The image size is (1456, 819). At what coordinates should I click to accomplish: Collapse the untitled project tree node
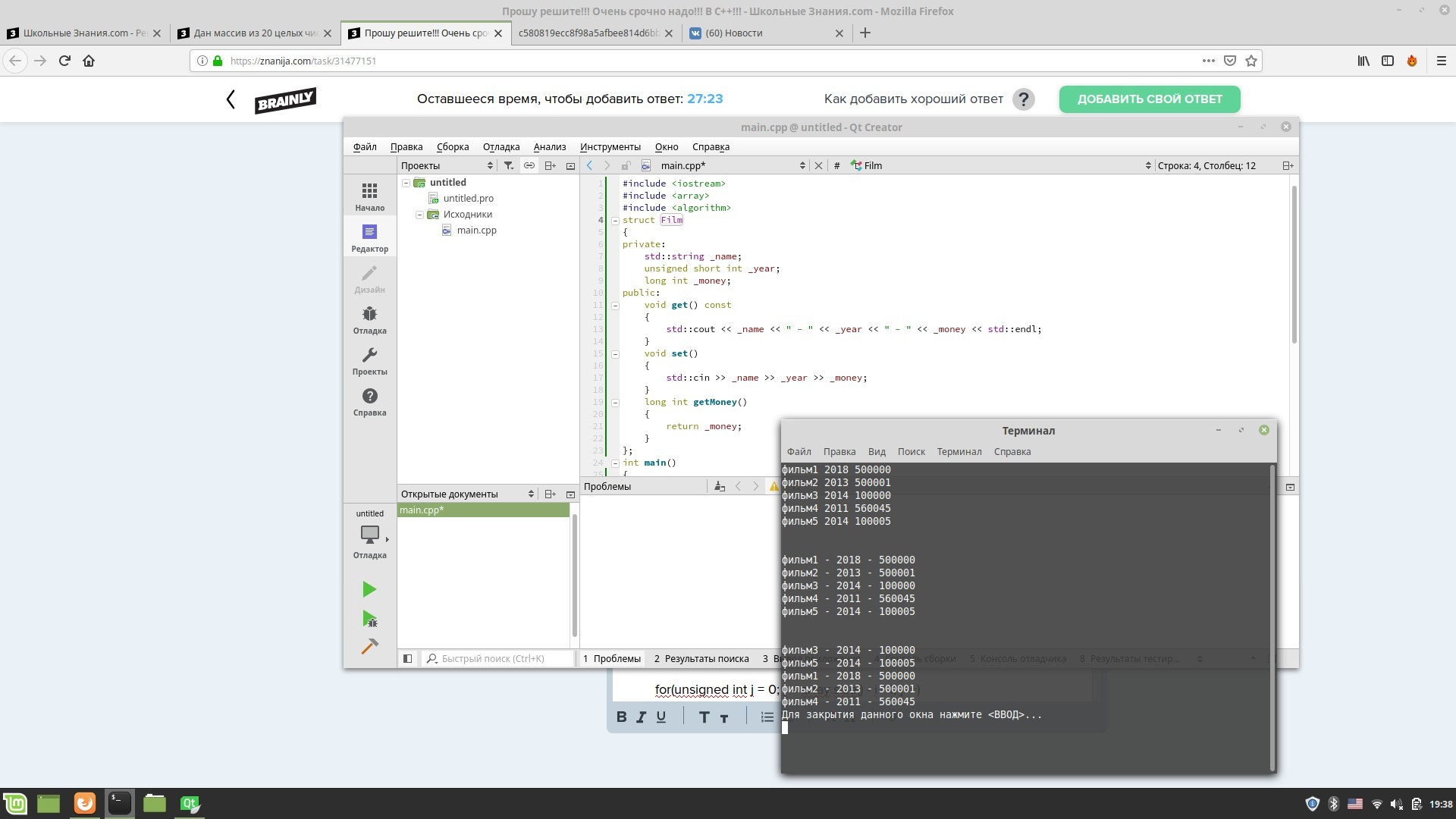(x=406, y=183)
